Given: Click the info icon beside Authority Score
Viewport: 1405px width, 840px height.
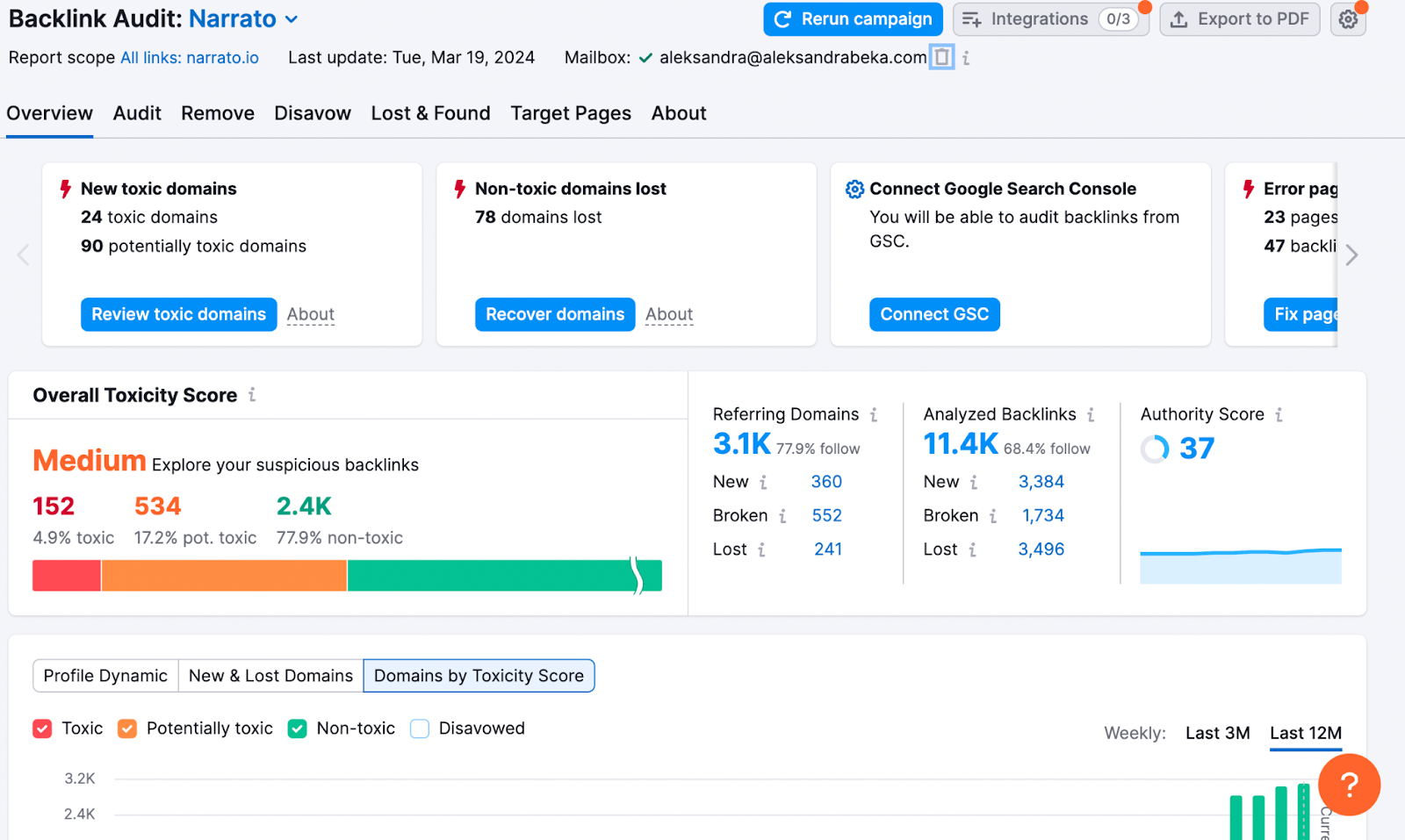Looking at the screenshot, I should tap(1279, 413).
